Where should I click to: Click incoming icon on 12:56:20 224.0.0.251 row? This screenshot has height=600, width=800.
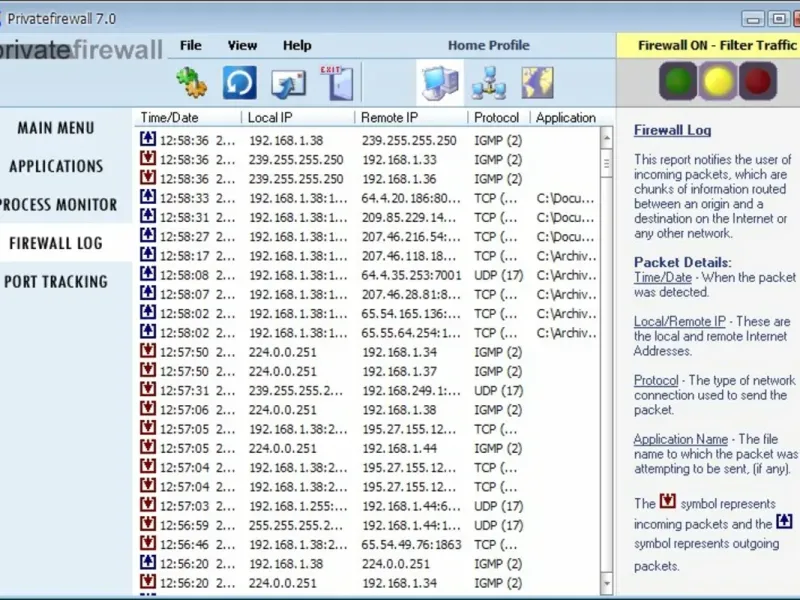[148, 581]
